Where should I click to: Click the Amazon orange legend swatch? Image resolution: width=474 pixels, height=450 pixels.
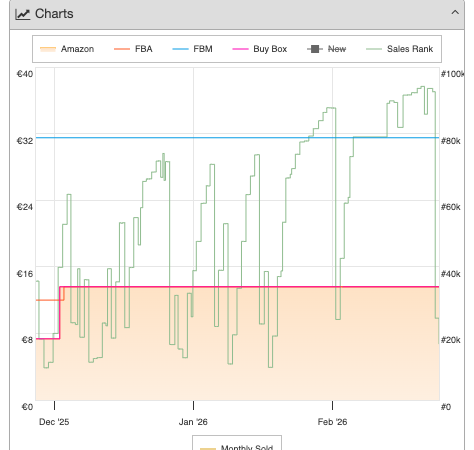(48, 49)
